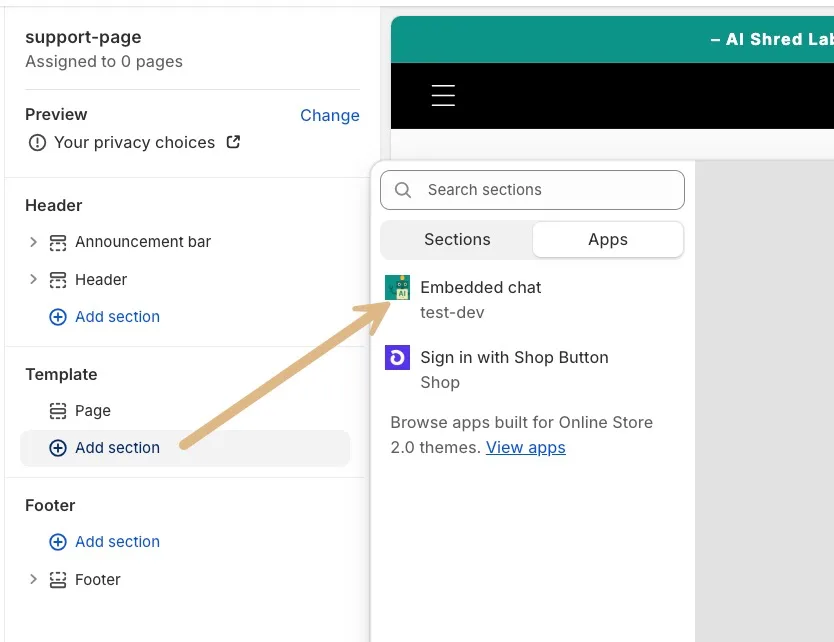Click the Embedded chat app robot icon
The width and height of the screenshot is (834, 642).
coord(397,288)
